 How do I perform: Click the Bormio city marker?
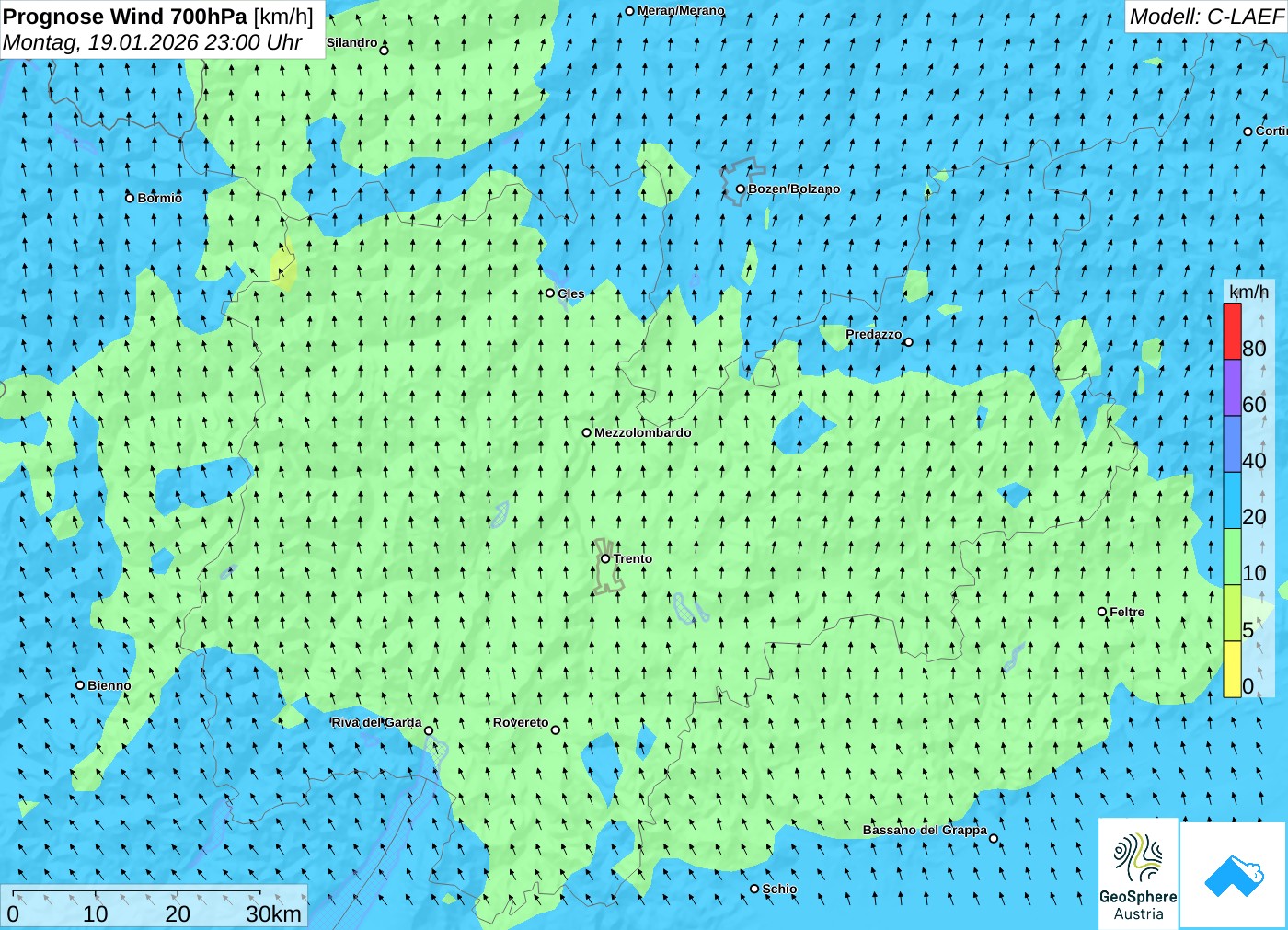point(130,198)
